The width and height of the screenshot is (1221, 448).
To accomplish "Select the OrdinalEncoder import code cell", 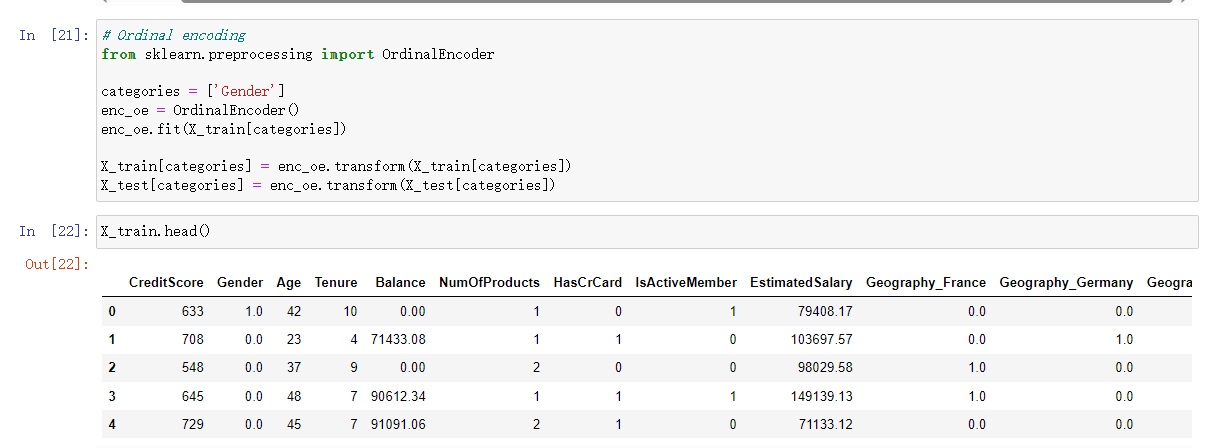I will [x=647, y=111].
